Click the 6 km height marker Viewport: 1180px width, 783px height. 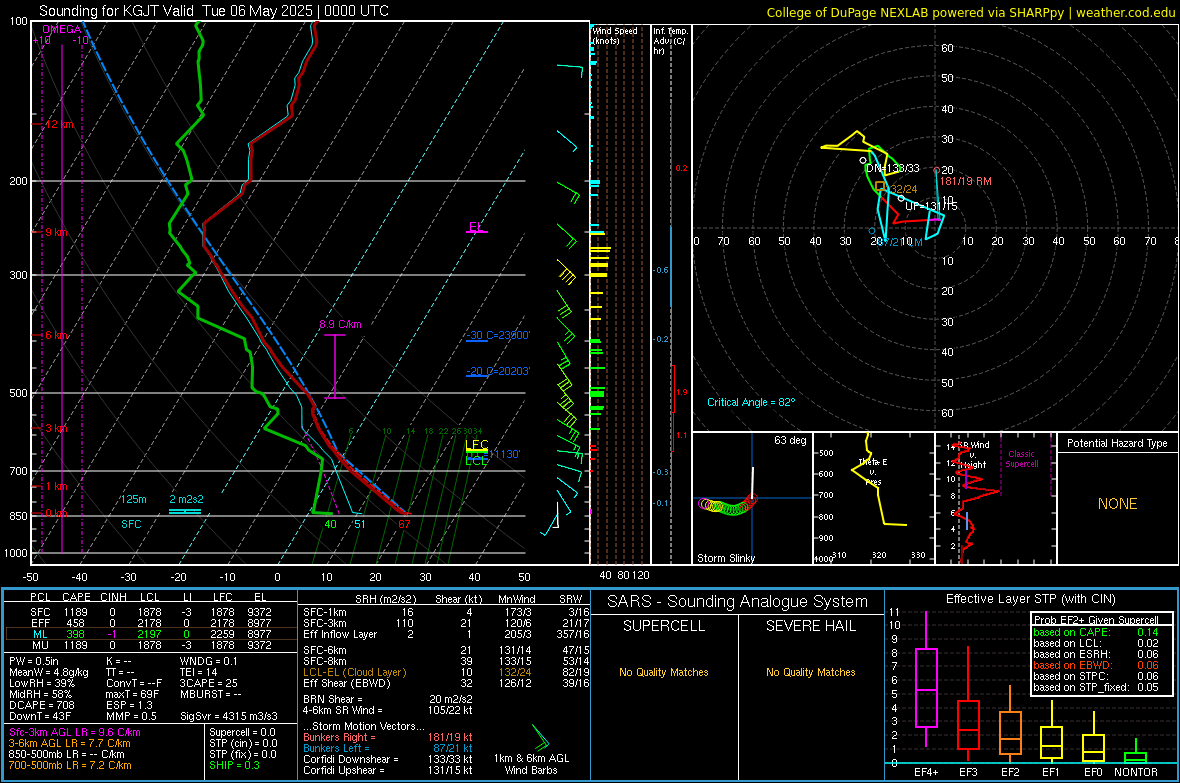[x=56, y=335]
